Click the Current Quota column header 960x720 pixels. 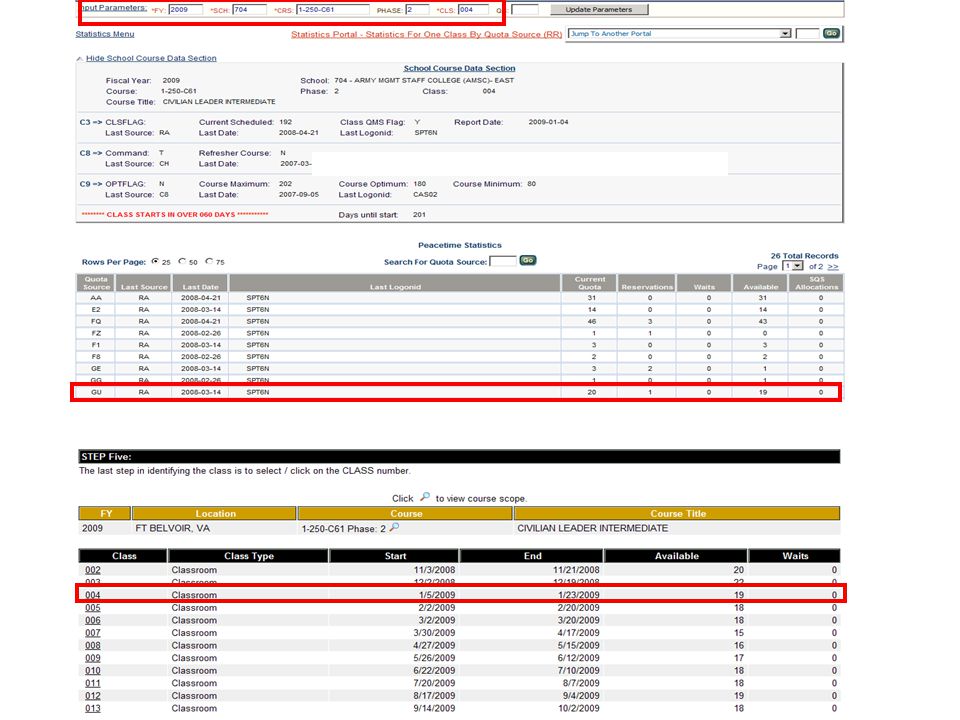(x=590, y=283)
